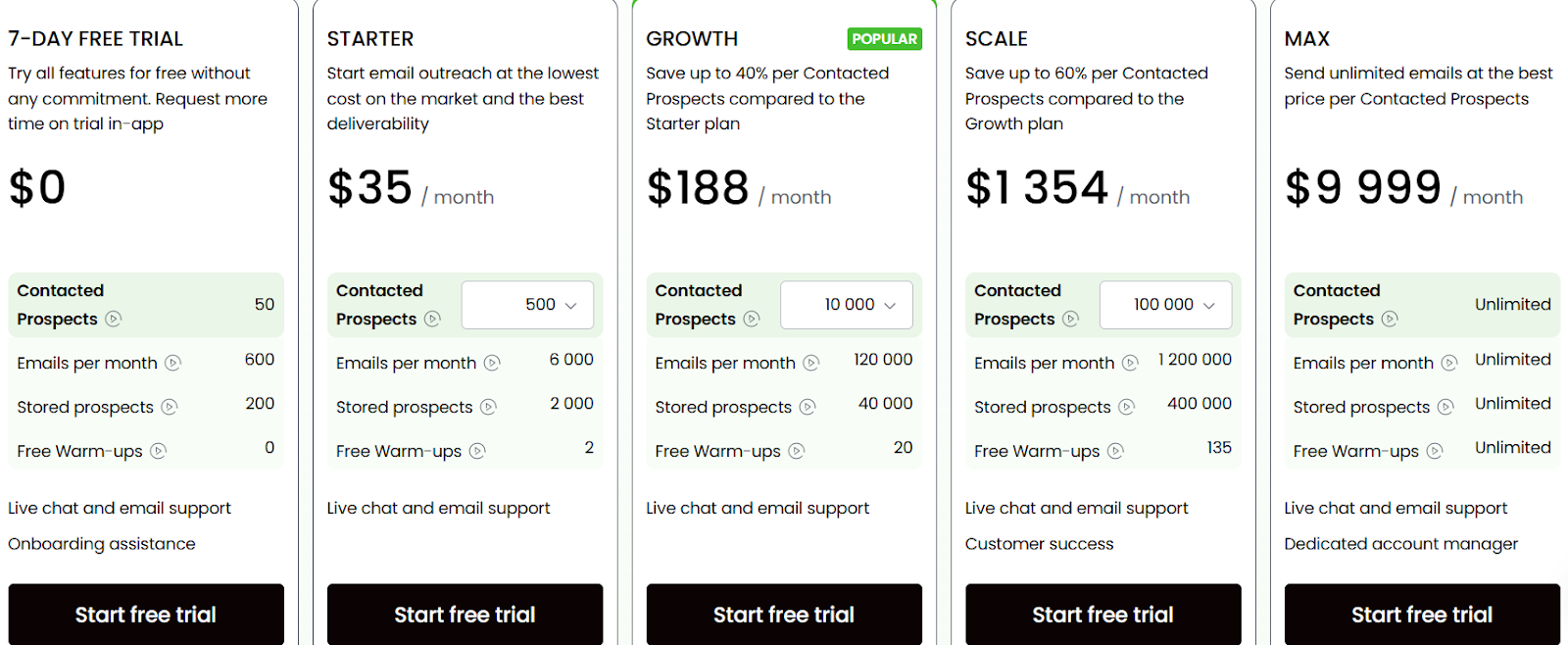Open the 500 Contacted Prospects dropdown in Starter
The width and height of the screenshot is (1568, 645).
(x=527, y=305)
